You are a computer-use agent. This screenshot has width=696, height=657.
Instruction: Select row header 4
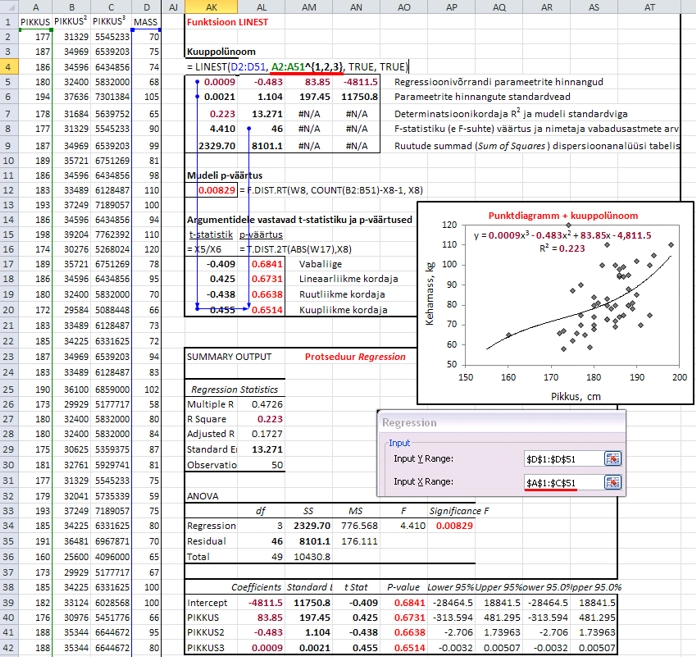point(8,67)
